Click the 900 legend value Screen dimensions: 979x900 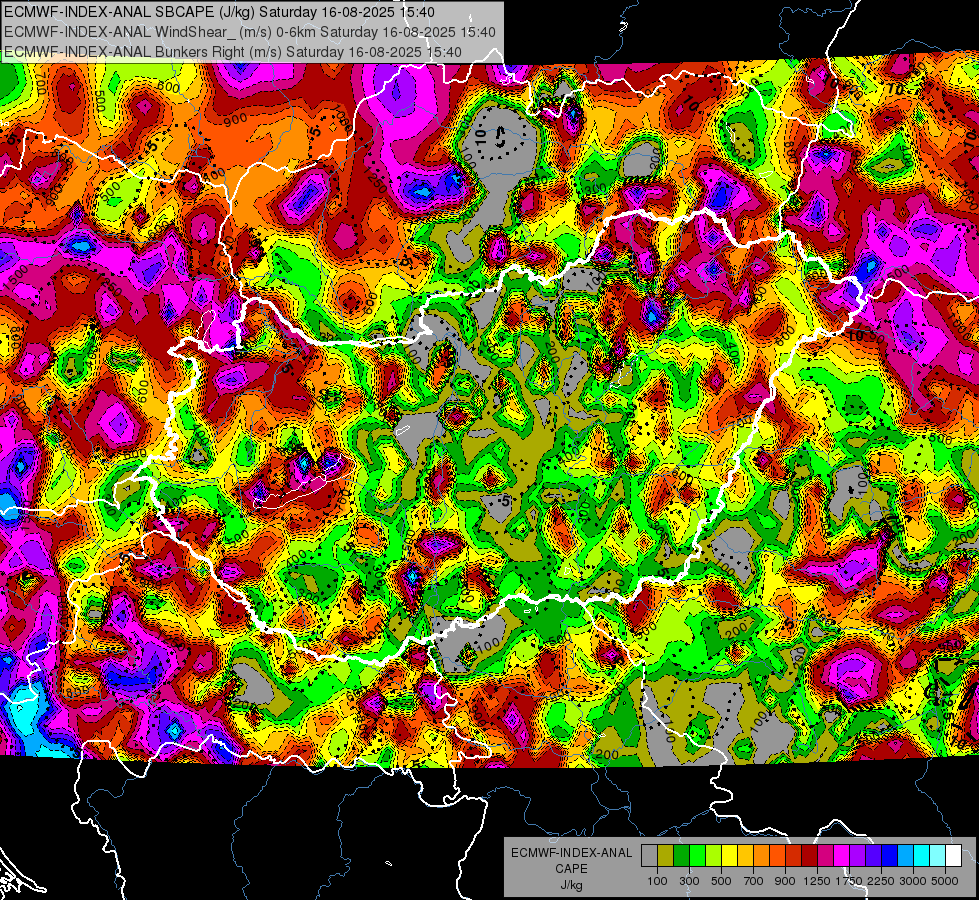(x=785, y=881)
